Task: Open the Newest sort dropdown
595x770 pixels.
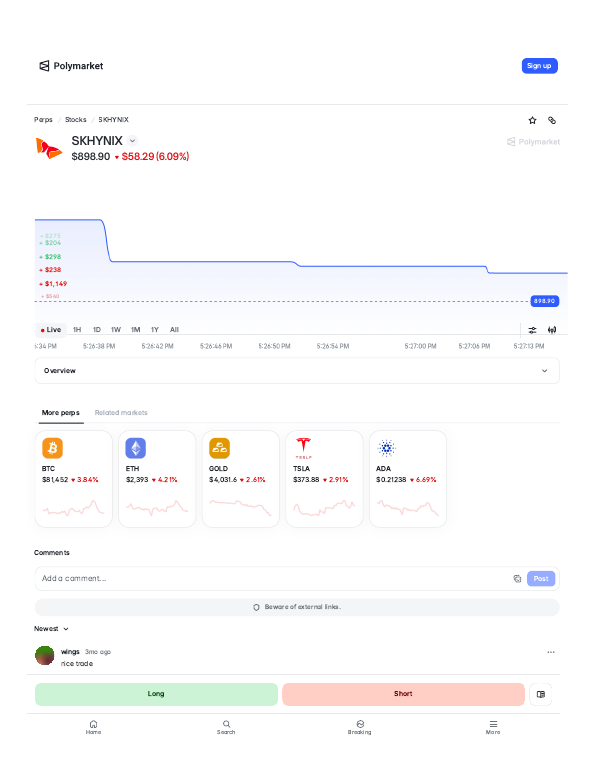Action: coord(51,629)
